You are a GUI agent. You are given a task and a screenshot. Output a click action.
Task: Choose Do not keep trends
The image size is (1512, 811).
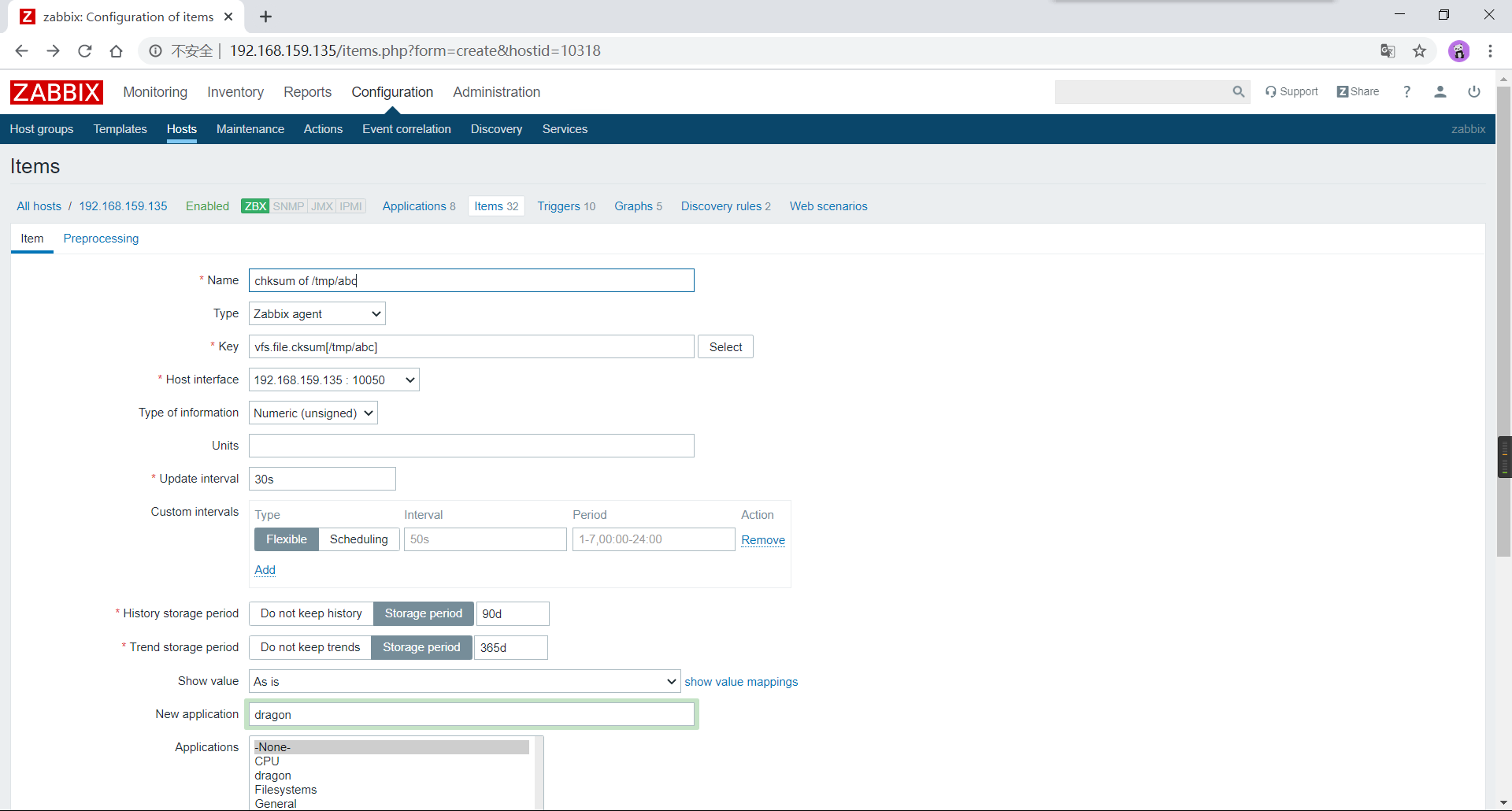(310, 647)
